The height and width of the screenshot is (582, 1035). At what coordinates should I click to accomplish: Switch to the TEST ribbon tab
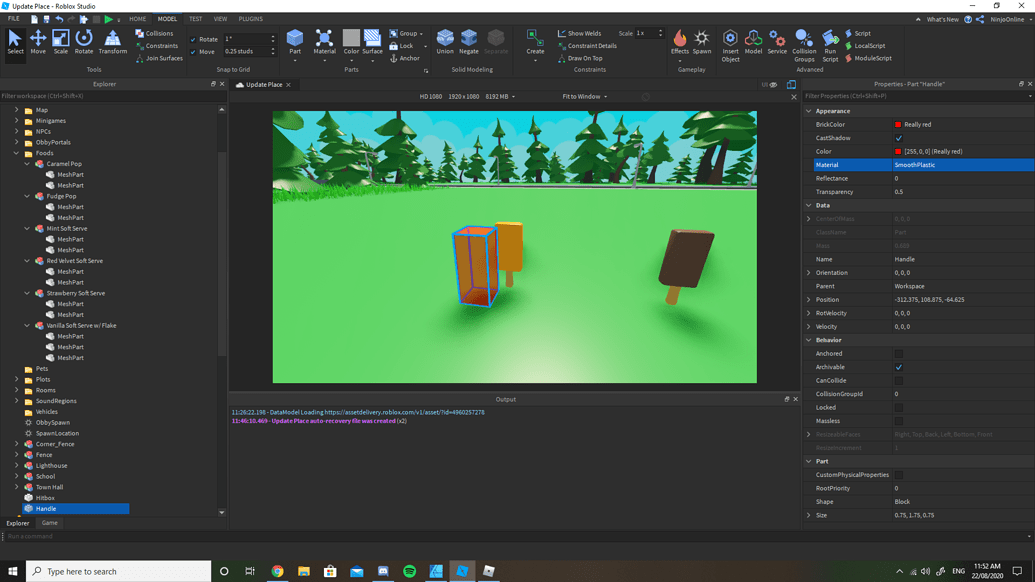pos(195,19)
